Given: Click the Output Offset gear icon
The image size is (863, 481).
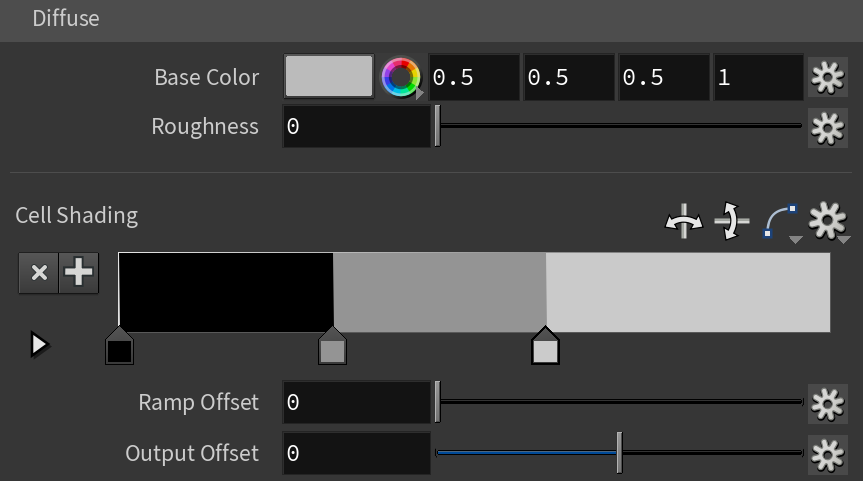Looking at the screenshot, I should [x=827, y=455].
